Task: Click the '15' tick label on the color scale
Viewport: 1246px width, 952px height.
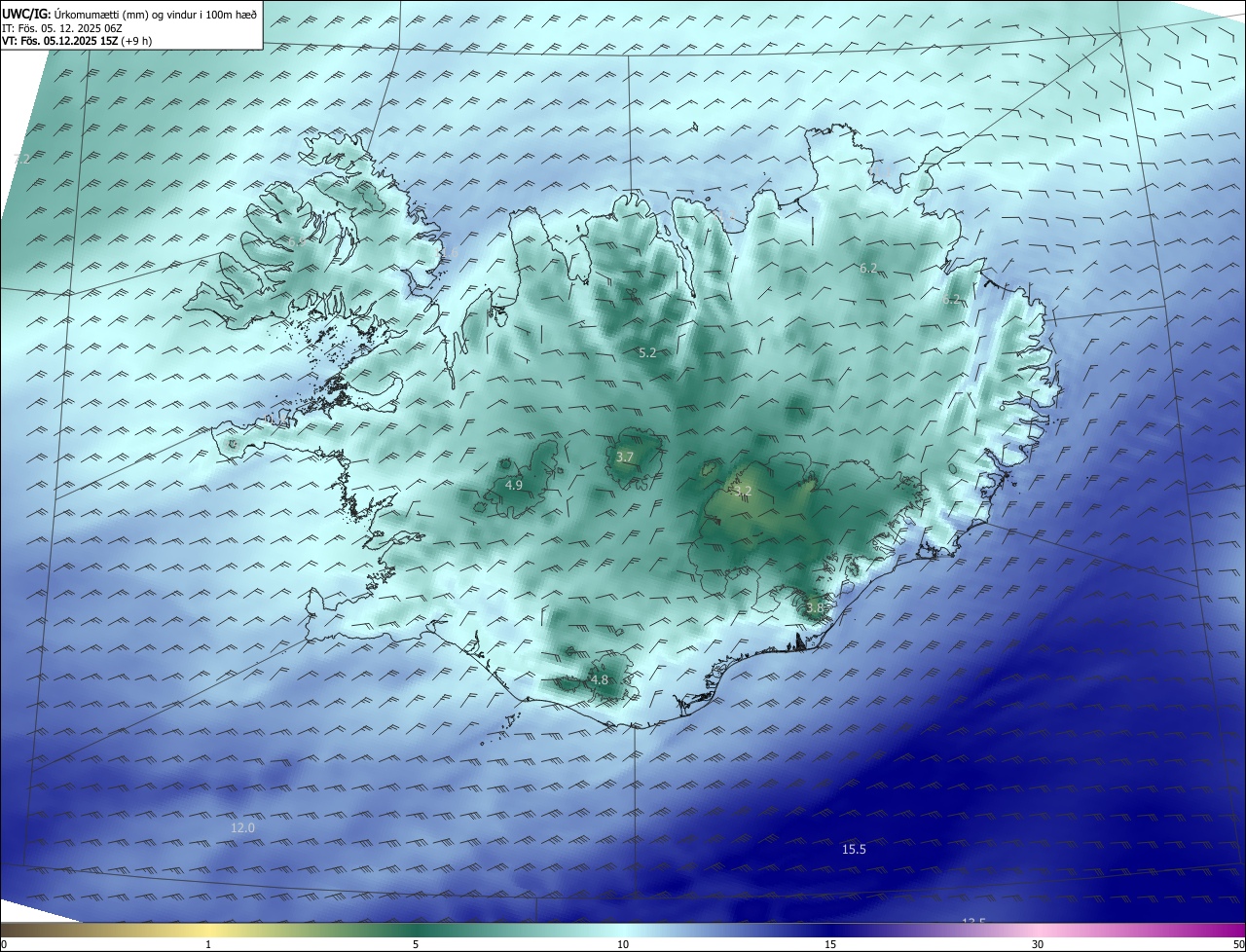Action: 830,944
